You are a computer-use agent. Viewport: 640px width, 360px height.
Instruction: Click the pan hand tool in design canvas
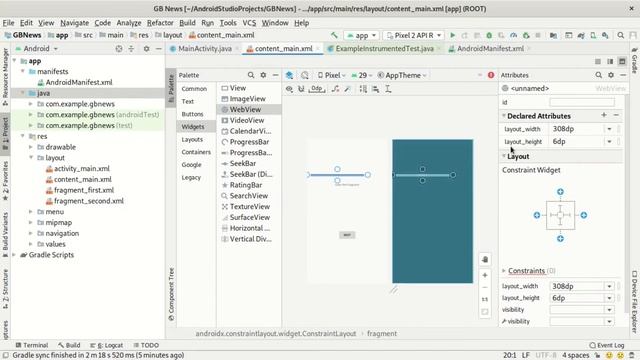pos(485,260)
